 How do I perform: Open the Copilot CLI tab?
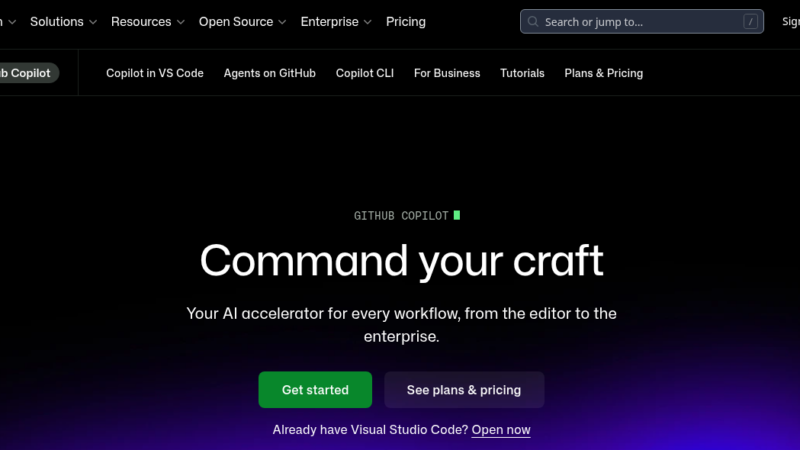tap(365, 73)
